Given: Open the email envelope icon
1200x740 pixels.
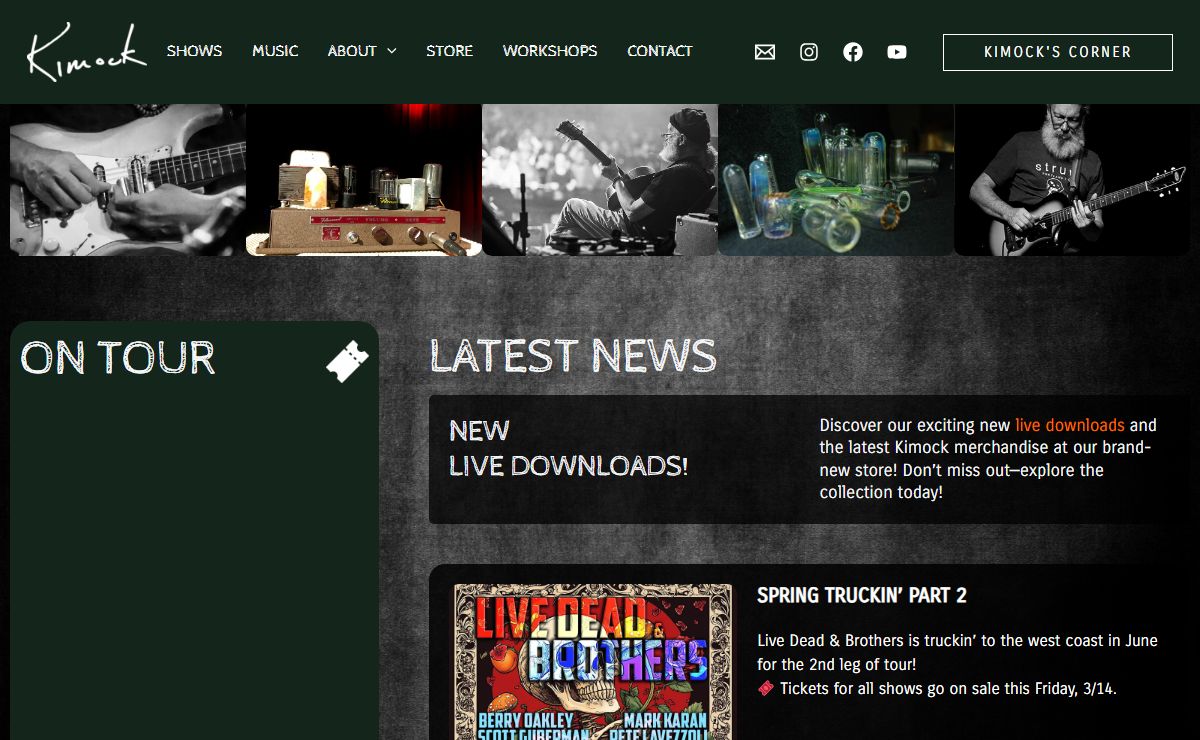Looking at the screenshot, I should pos(765,52).
